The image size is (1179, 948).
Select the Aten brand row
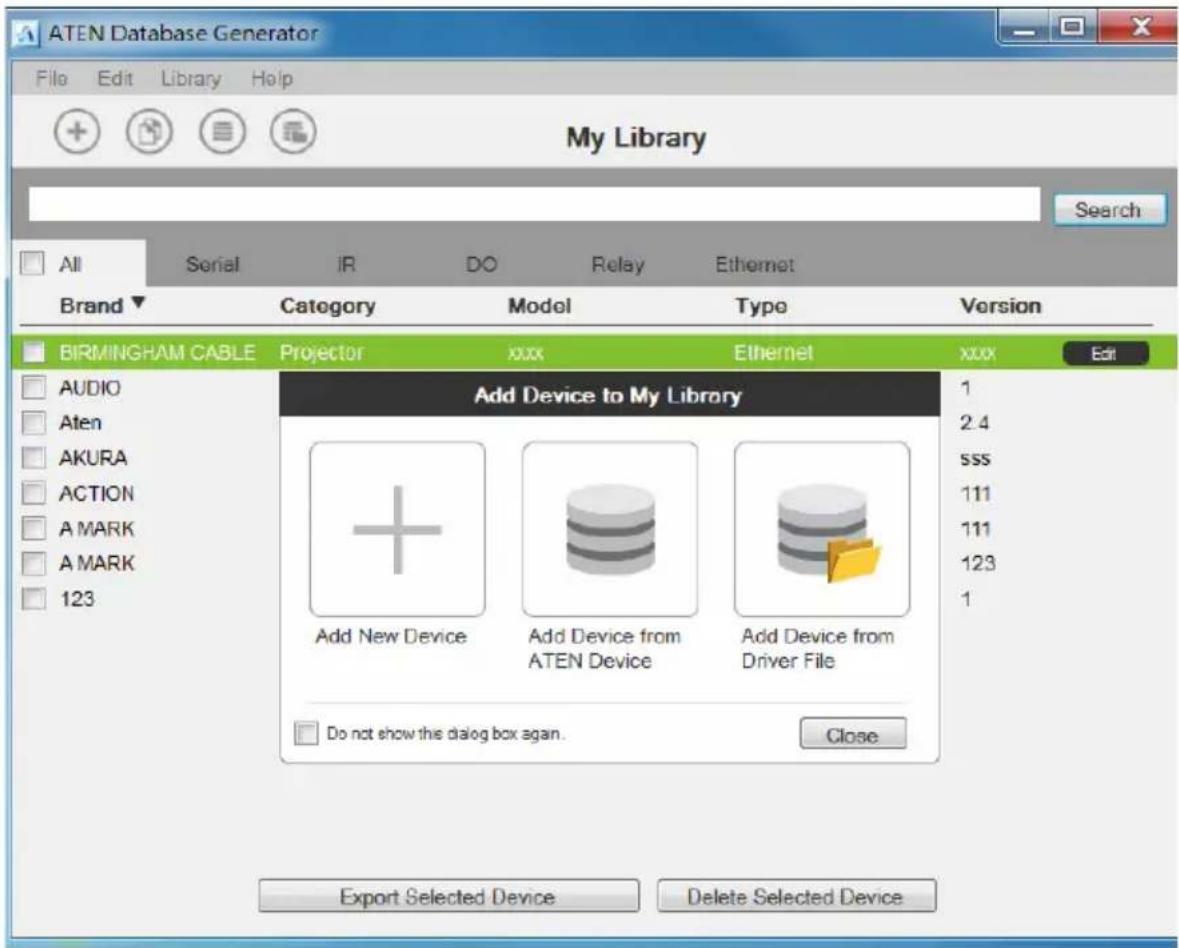pyautogui.click(x=80, y=423)
